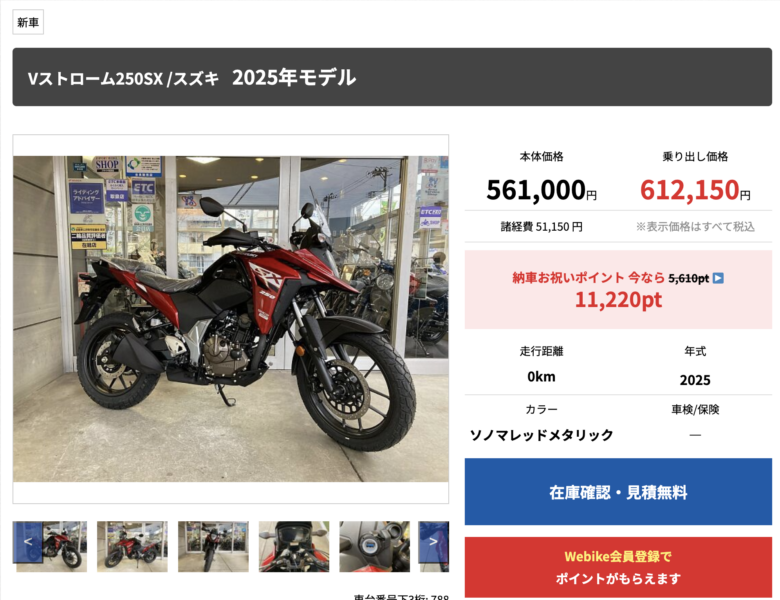
Task: Select the front-view motorcycle thumbnail
Action: tap(213, 546)
